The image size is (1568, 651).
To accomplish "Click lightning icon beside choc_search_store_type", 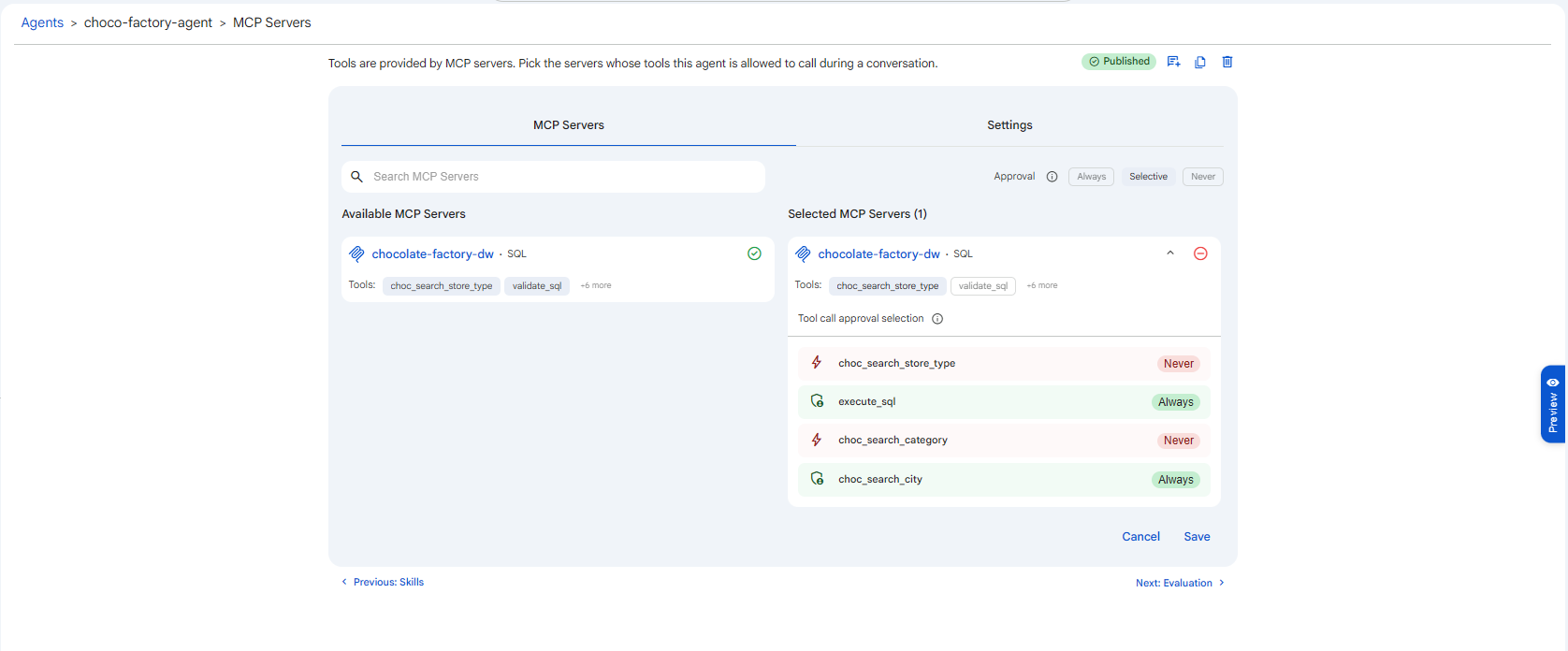I will [817, 363].
